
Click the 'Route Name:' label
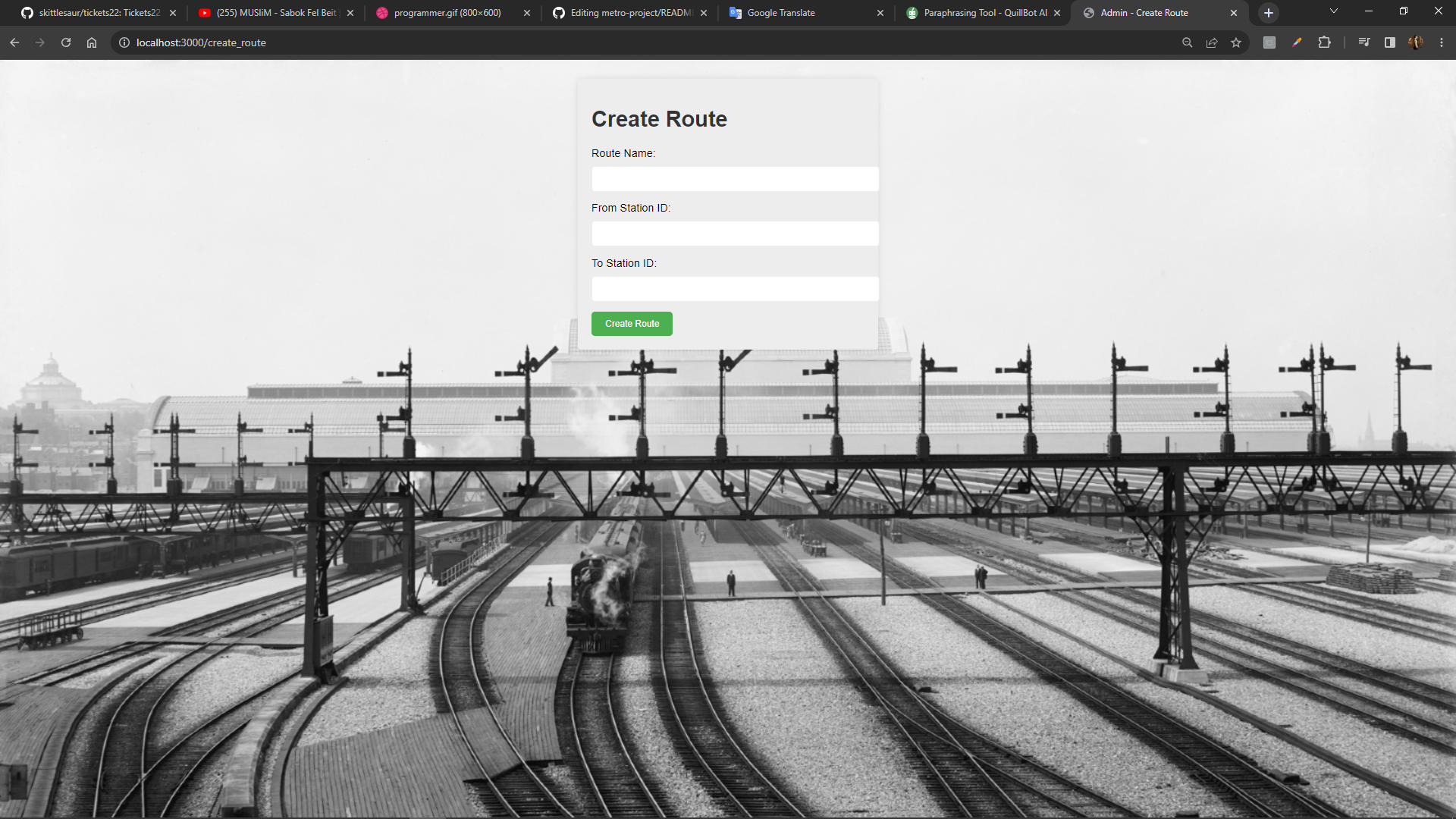click(x=623, y=153)
